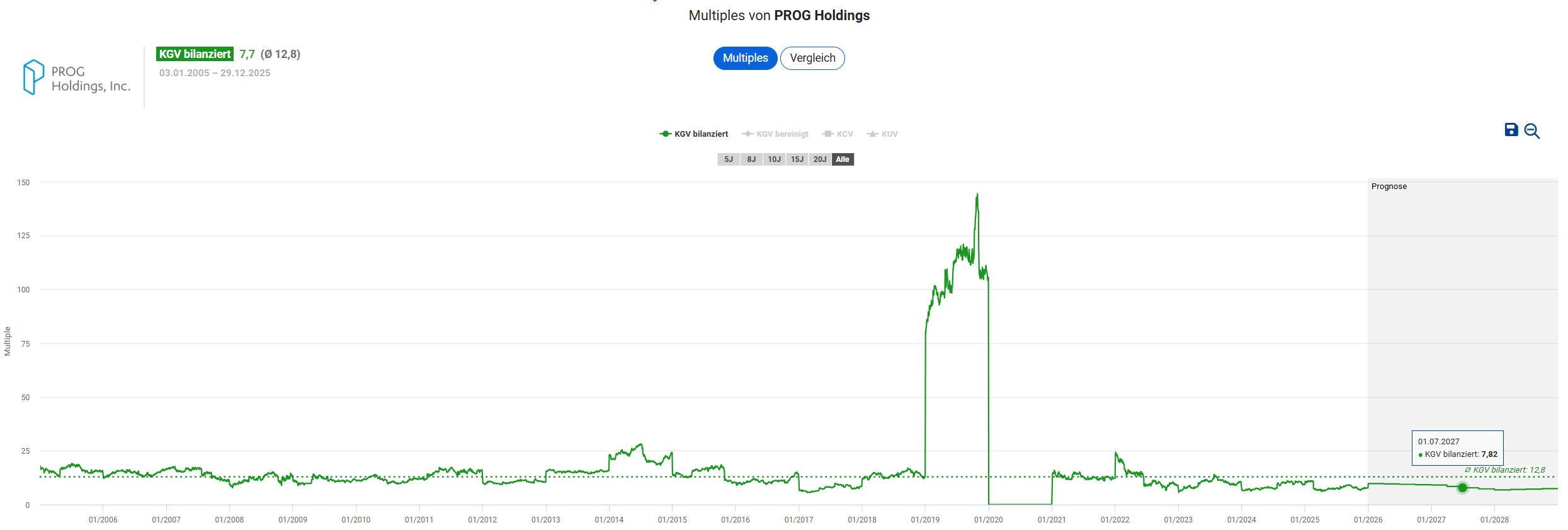The width and height of the screenshot is (1568, 530).
Task: Select the 15J time range
Action: [x=797, y=159]
